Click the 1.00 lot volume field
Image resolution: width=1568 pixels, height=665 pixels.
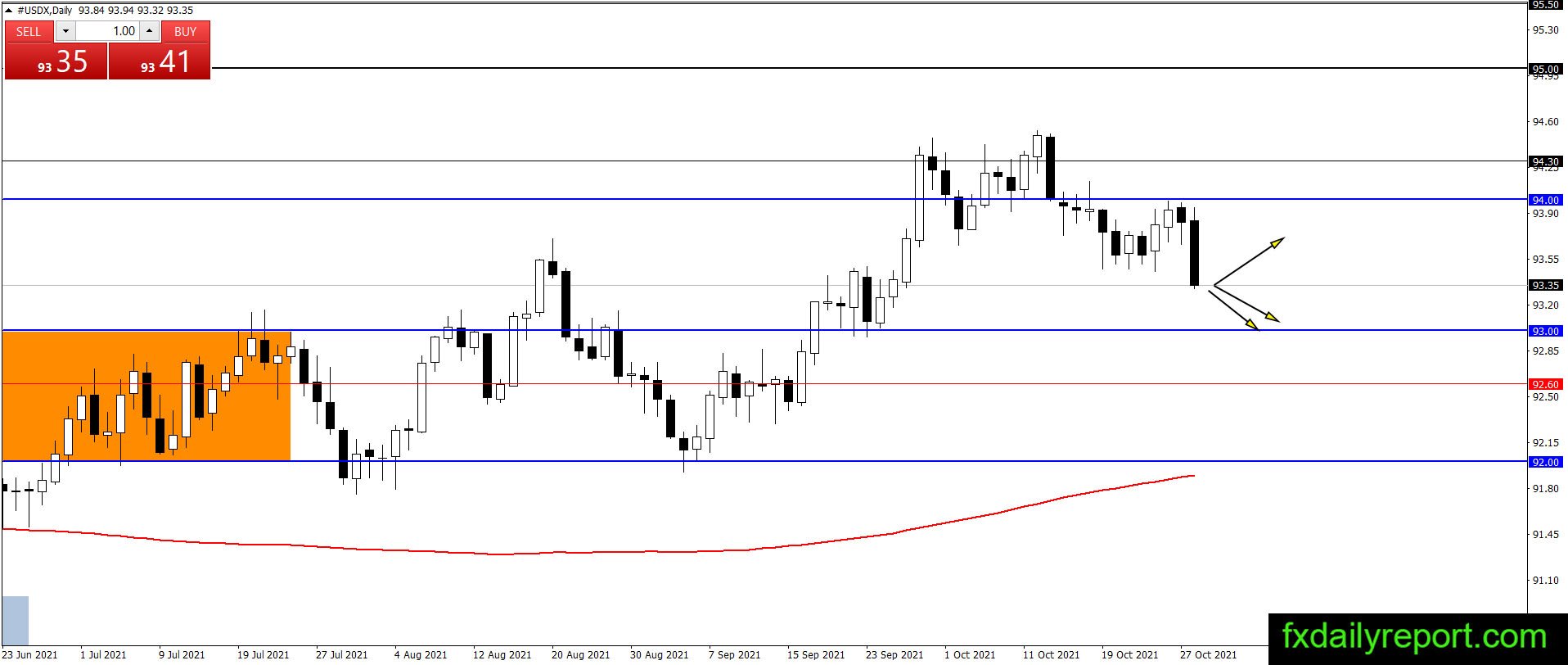[x=107, y=31]
